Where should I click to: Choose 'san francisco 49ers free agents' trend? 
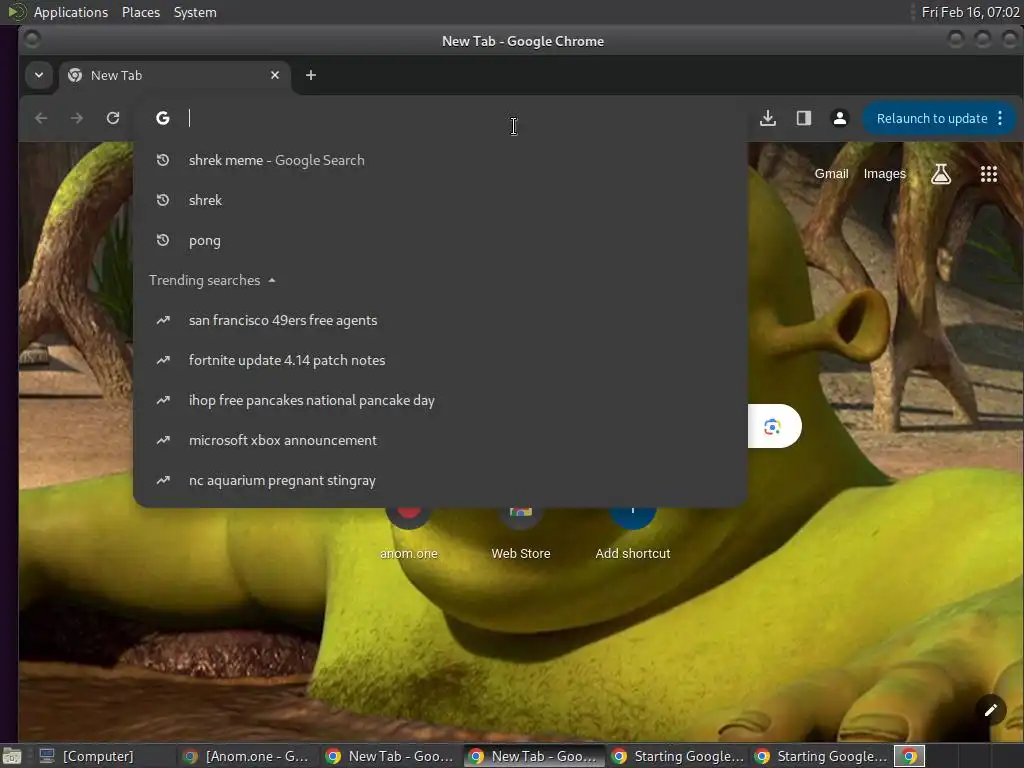click(x=440, y=320)
